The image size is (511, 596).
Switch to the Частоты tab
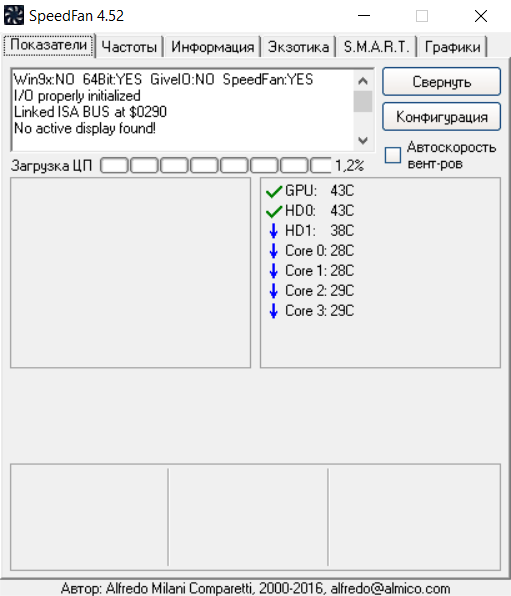129,47
